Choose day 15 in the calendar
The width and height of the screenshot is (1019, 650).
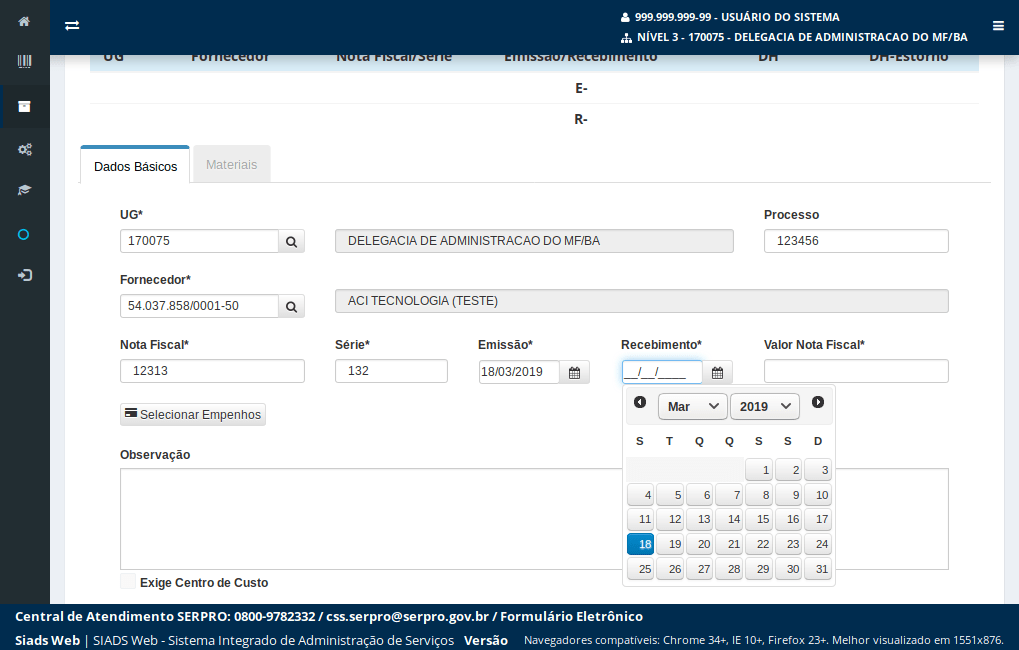coord(759,519)
